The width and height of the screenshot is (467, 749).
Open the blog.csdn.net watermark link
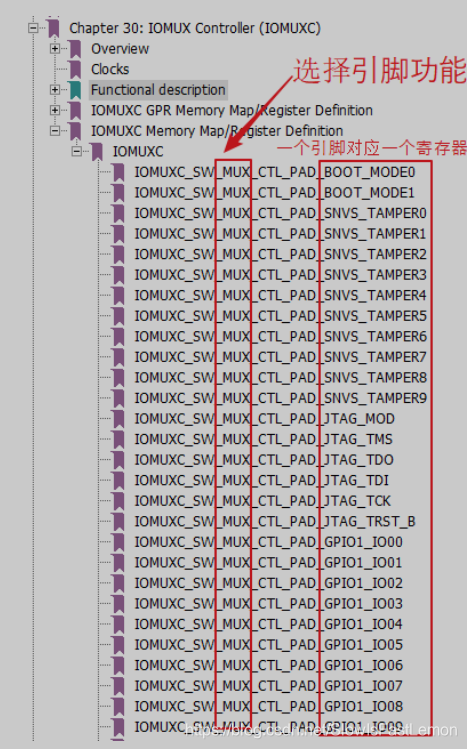[321, 730]
